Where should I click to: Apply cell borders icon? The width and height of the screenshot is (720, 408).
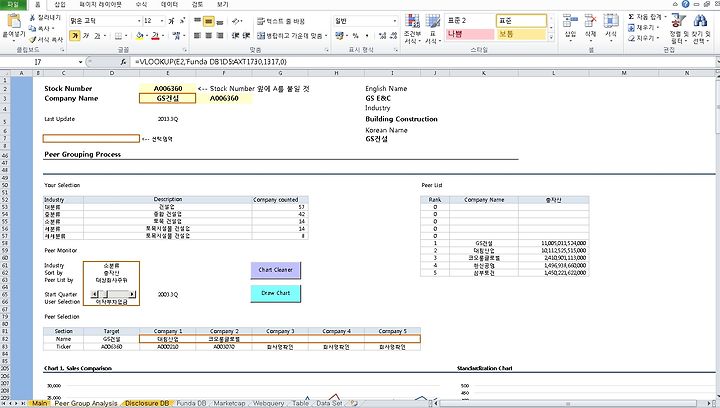coord(118,36)
